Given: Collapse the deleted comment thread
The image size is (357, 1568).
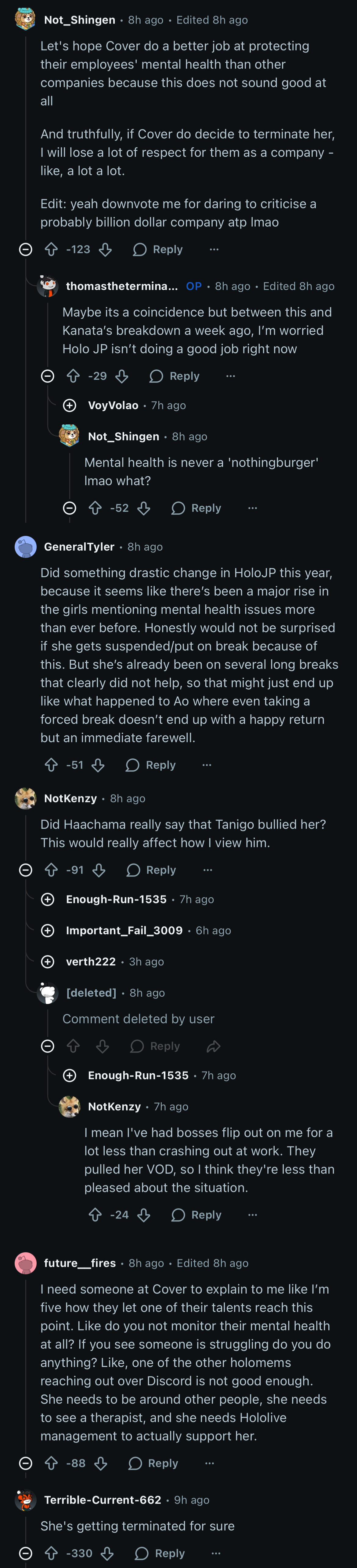Looking at the screenshot, I should 47,1046.
